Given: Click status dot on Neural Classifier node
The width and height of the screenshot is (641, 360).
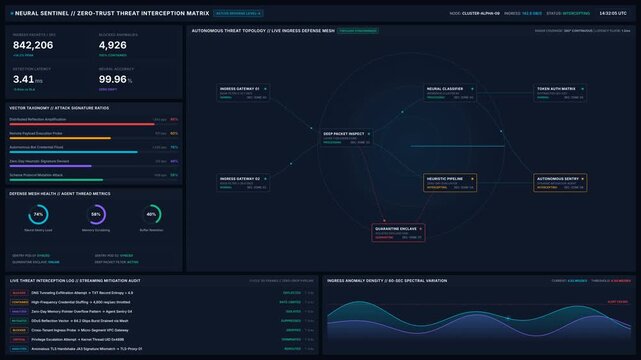Looking at the screenshot, I should pos(472,89).
